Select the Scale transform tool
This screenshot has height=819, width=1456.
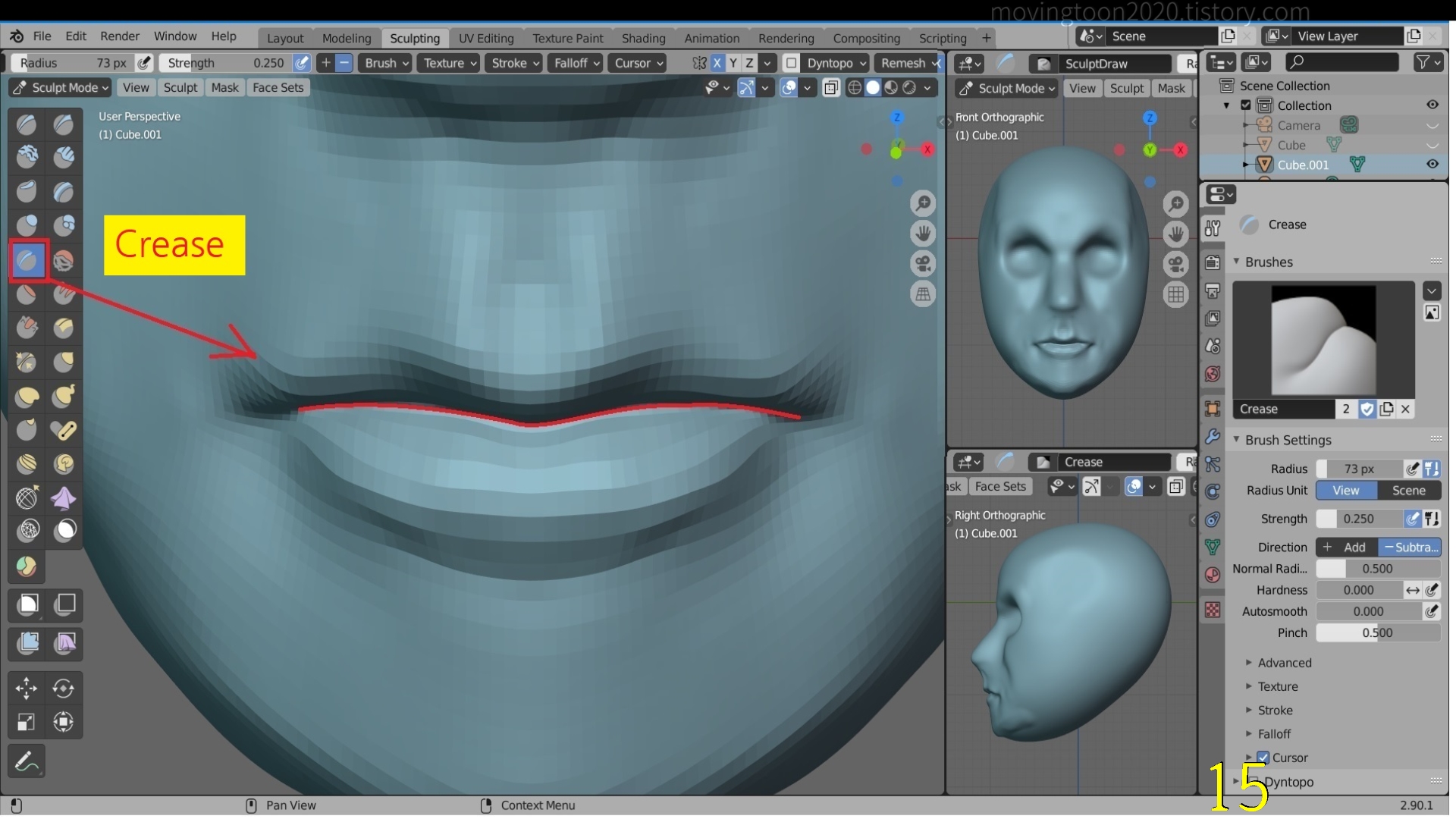(27, 722)
